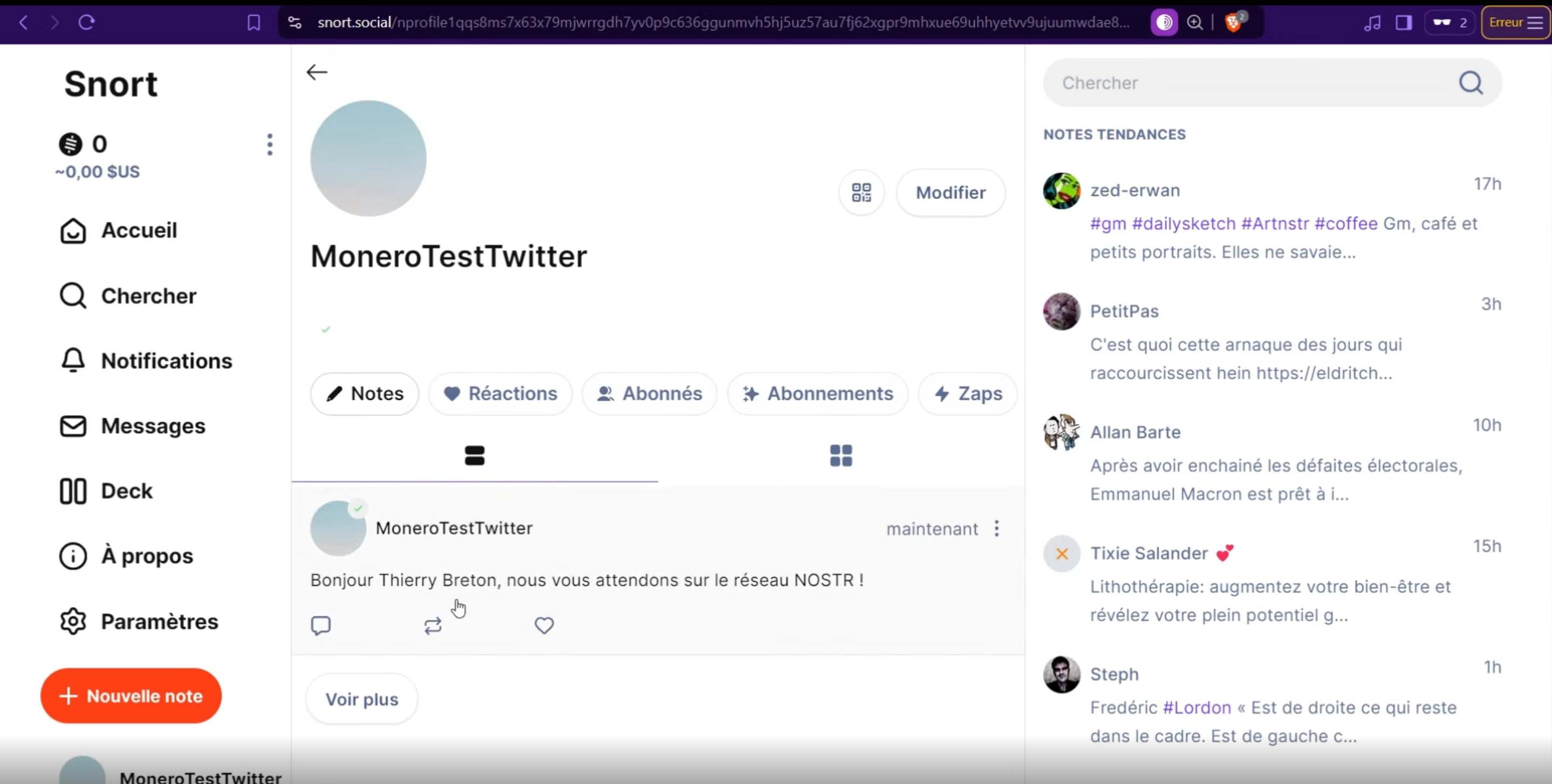The image size is (1552, 784).
Task: Click Modifier to edit the profile
Action: pyautogui.click(x=951, y=192)
